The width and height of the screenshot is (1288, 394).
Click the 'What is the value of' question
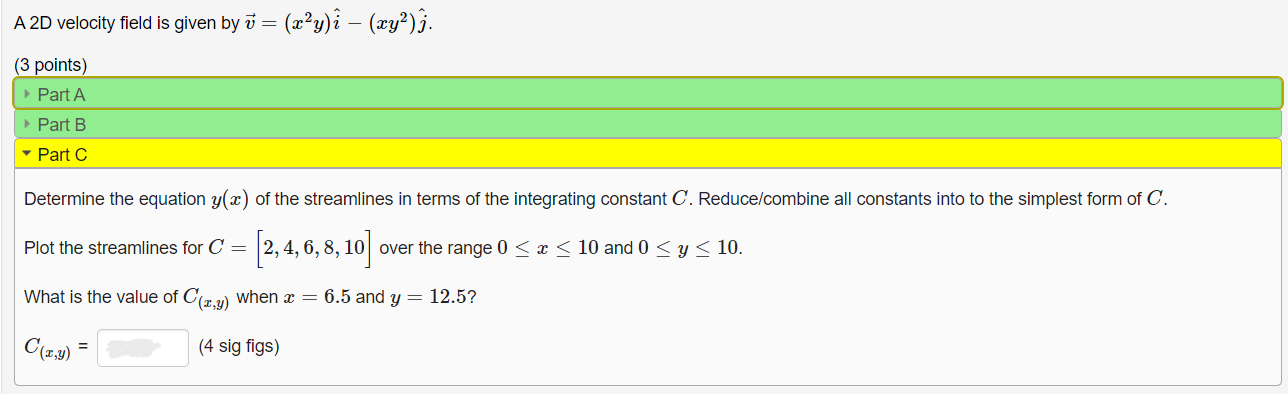pyautogui.click(x=101, y=298)
